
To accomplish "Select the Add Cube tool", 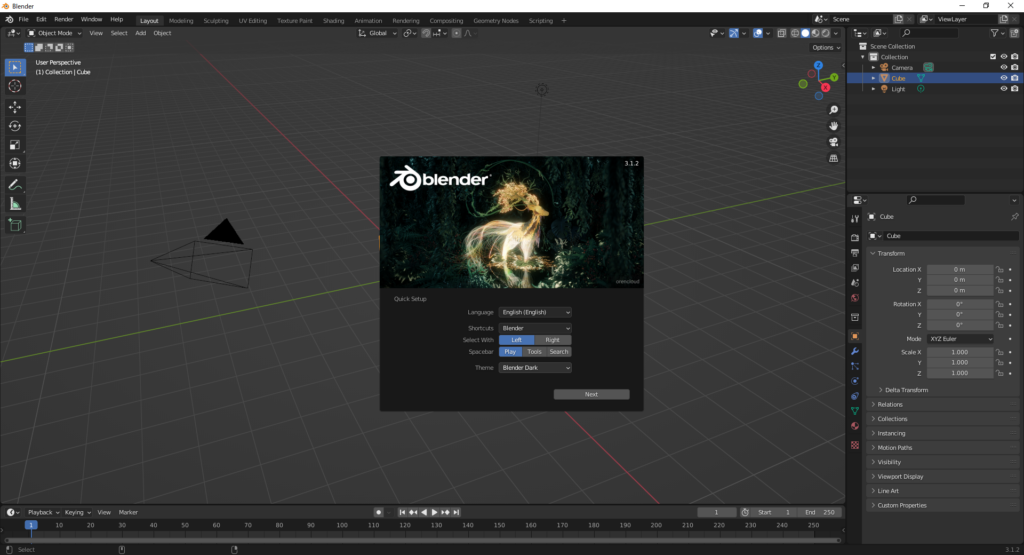I will 14,225.
